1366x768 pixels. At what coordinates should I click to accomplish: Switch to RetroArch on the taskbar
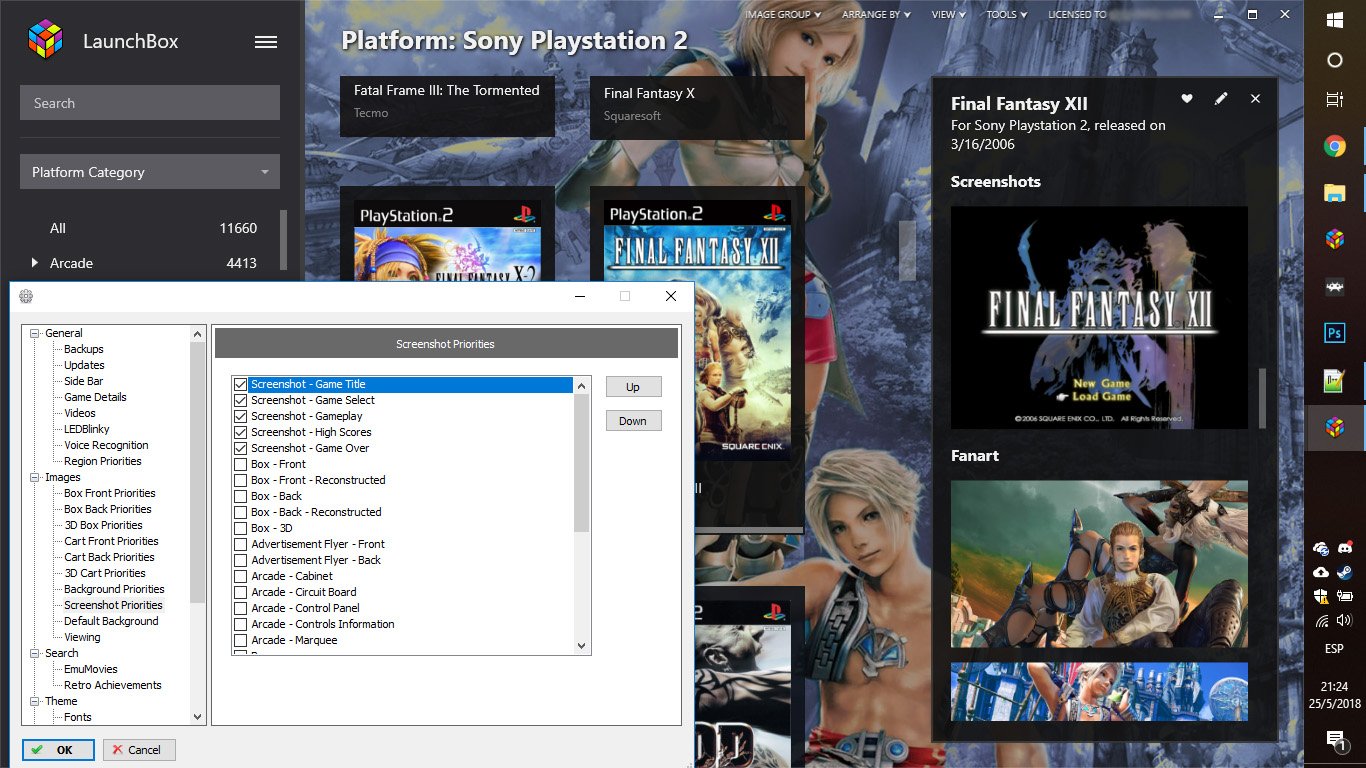[x=1335, y=286]
